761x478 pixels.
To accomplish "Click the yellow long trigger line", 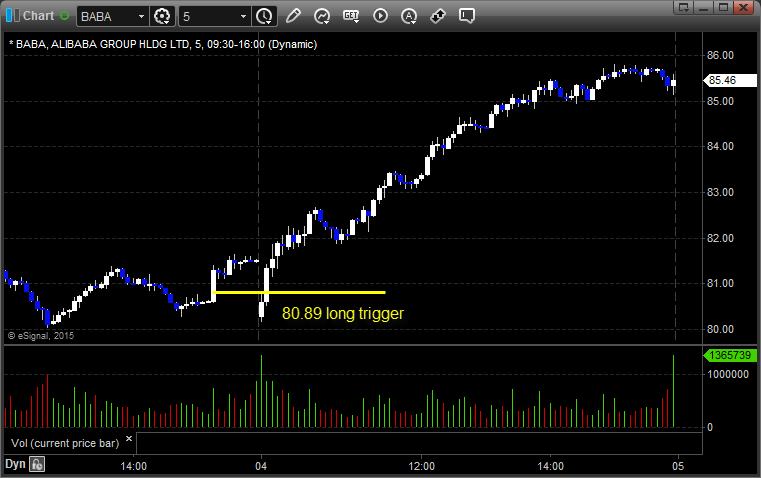I will click(x=299, y=292).
